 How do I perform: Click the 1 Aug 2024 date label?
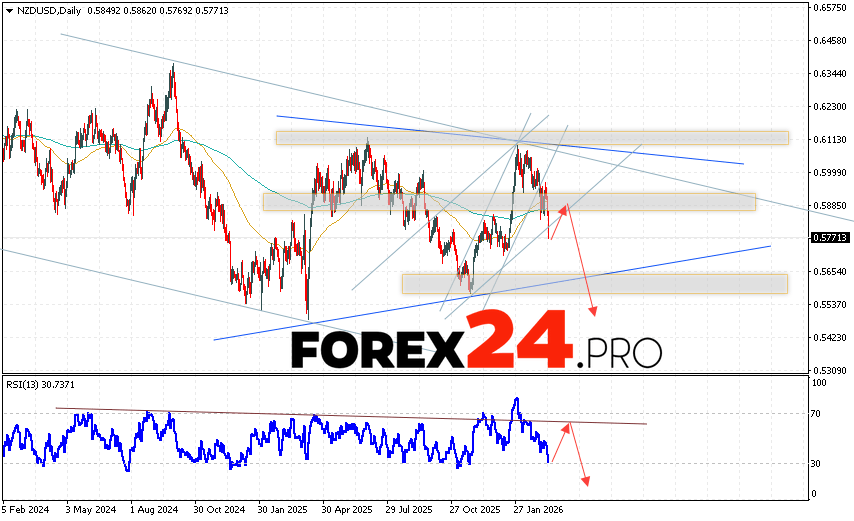[x=152, y=509]
